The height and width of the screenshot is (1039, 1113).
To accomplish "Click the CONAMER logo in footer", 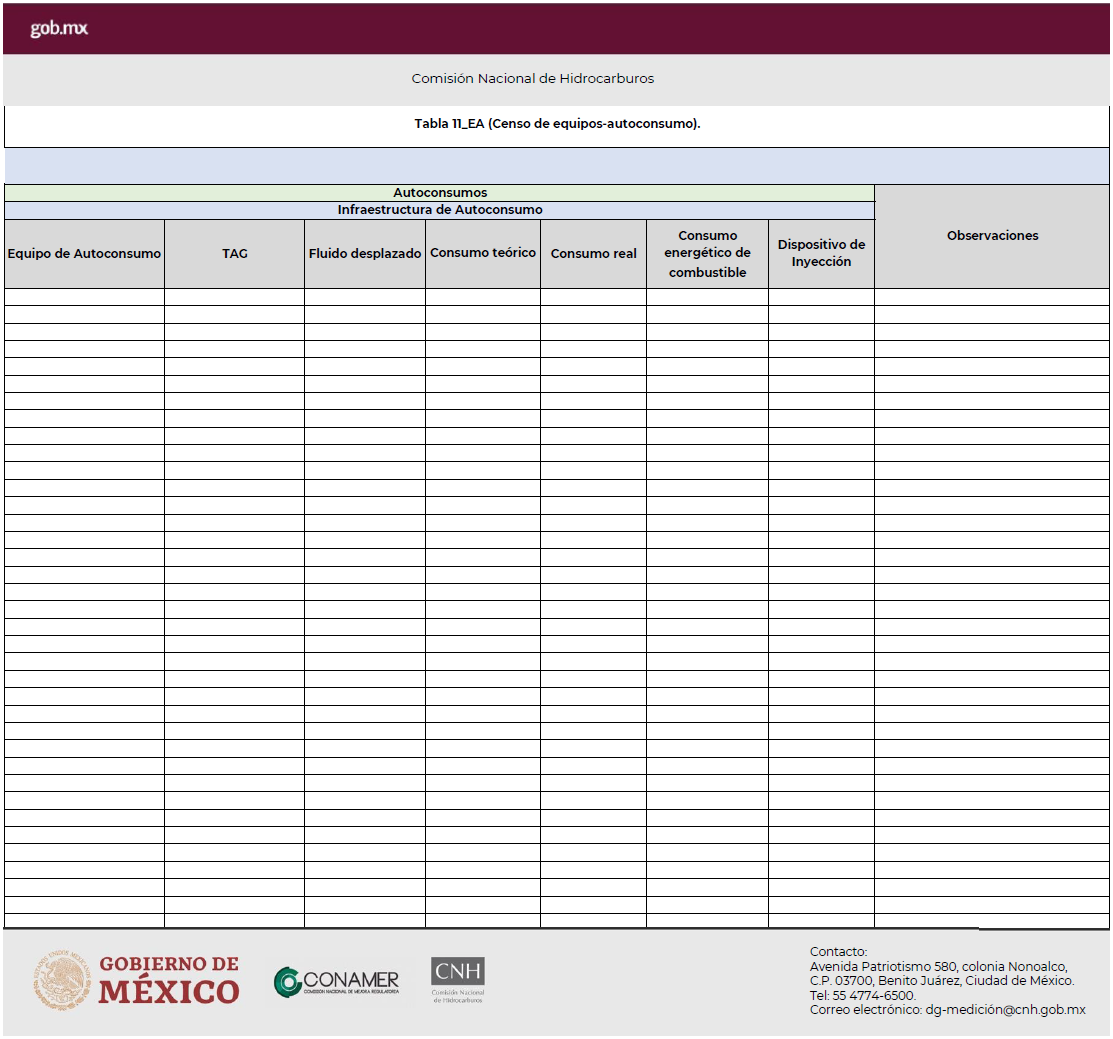I will [337, 981].
